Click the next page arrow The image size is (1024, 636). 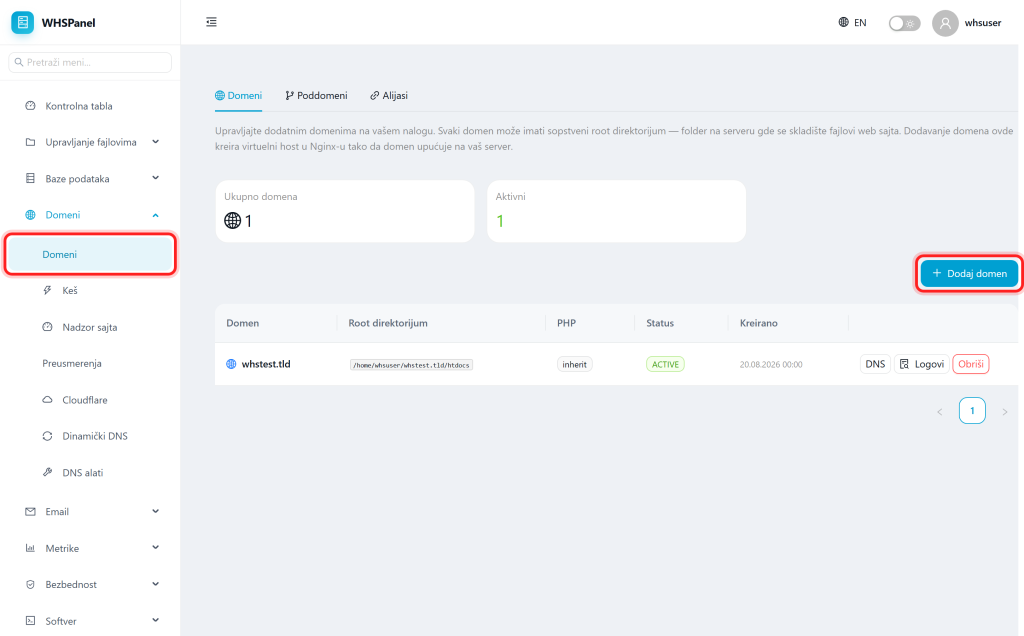click(1004, 411)
